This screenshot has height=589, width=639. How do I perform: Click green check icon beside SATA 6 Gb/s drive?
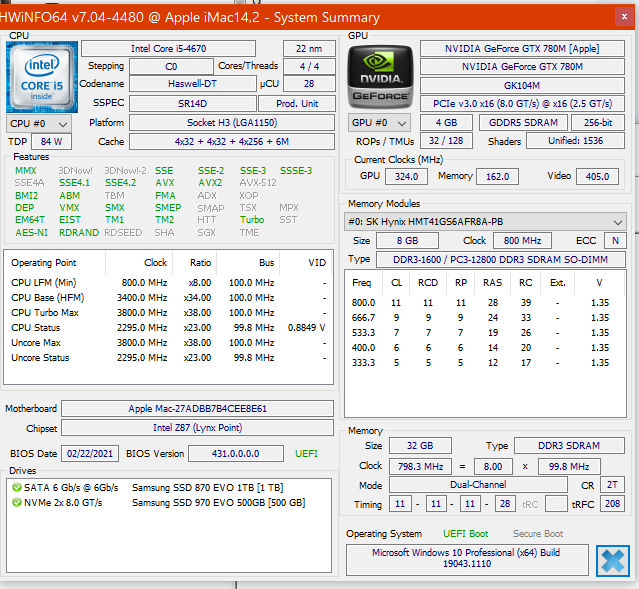point(17,487)
